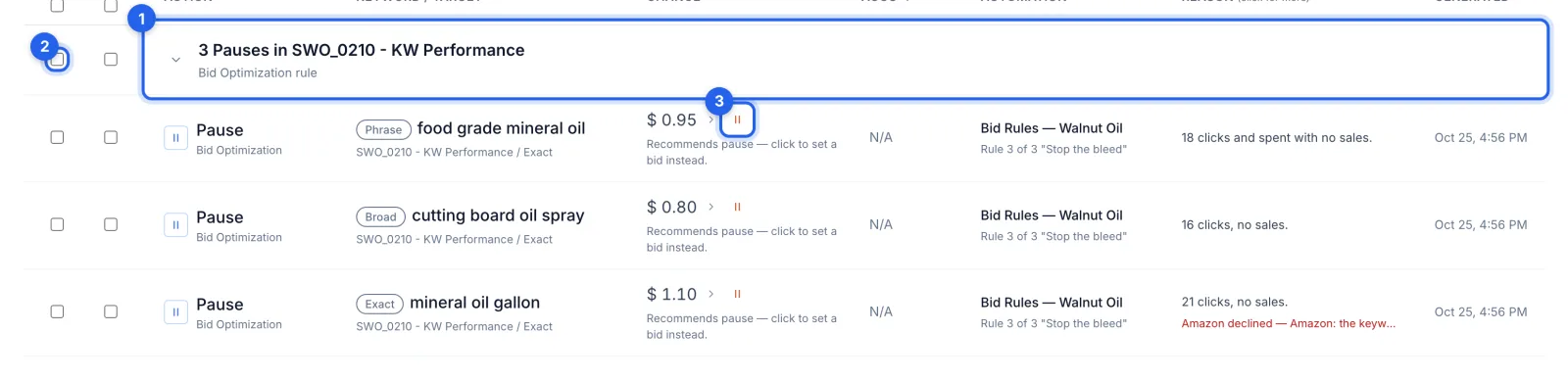Screen dimensions: 1568x380
Task: Click the Broad match type tag
Action: click(380, 216)
